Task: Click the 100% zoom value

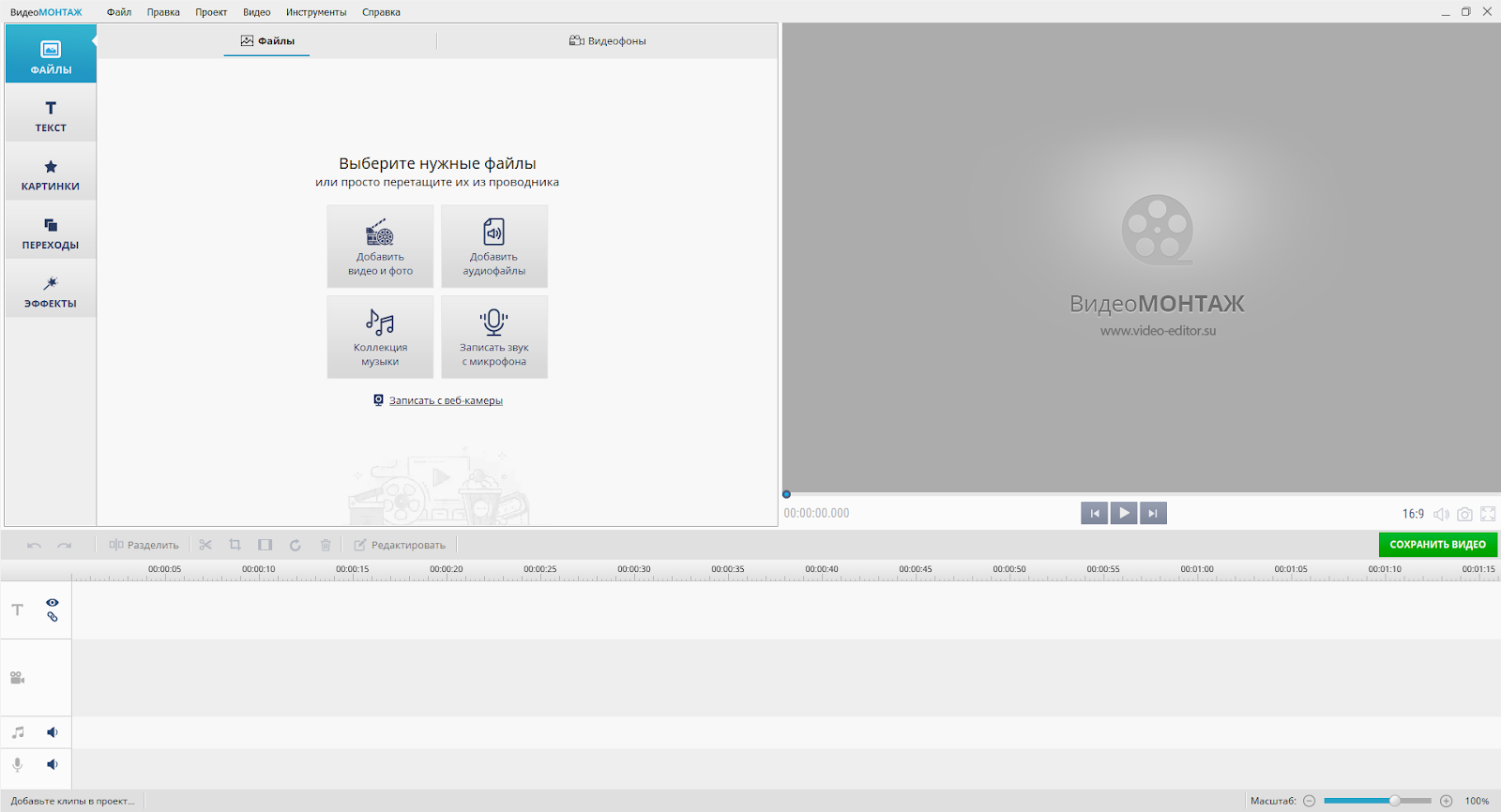Action: click(1477, 801)
